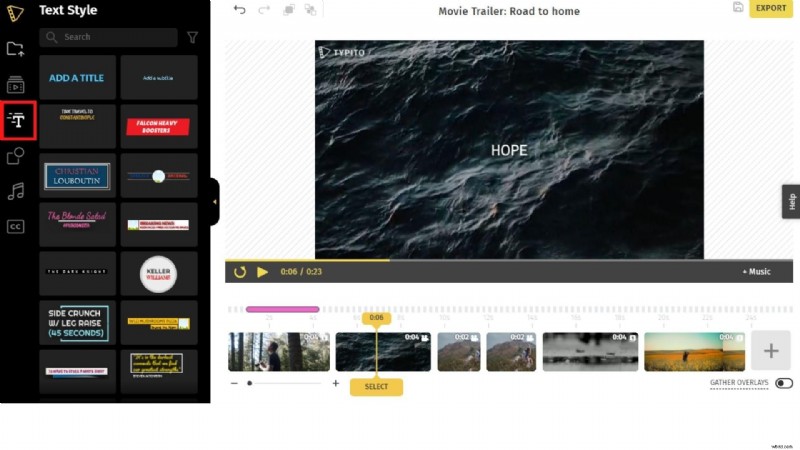Choose the Falcon Heavy Boosters style
This screenshot has width=800, height=450.
pyautogui.click(x=159, y=127)
